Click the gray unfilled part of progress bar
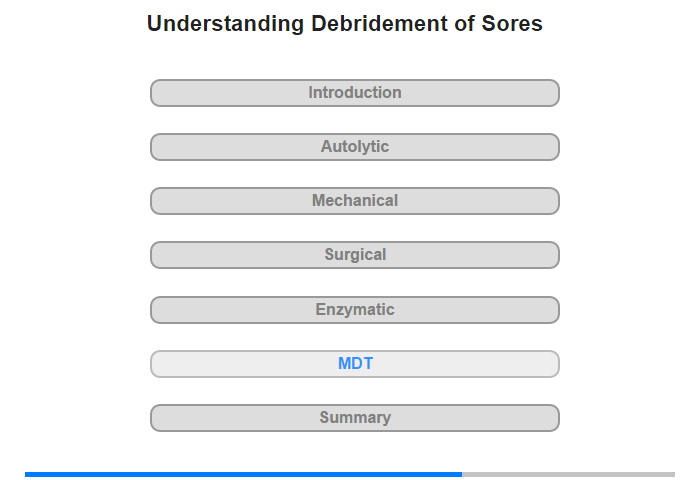 click(568, 474)
